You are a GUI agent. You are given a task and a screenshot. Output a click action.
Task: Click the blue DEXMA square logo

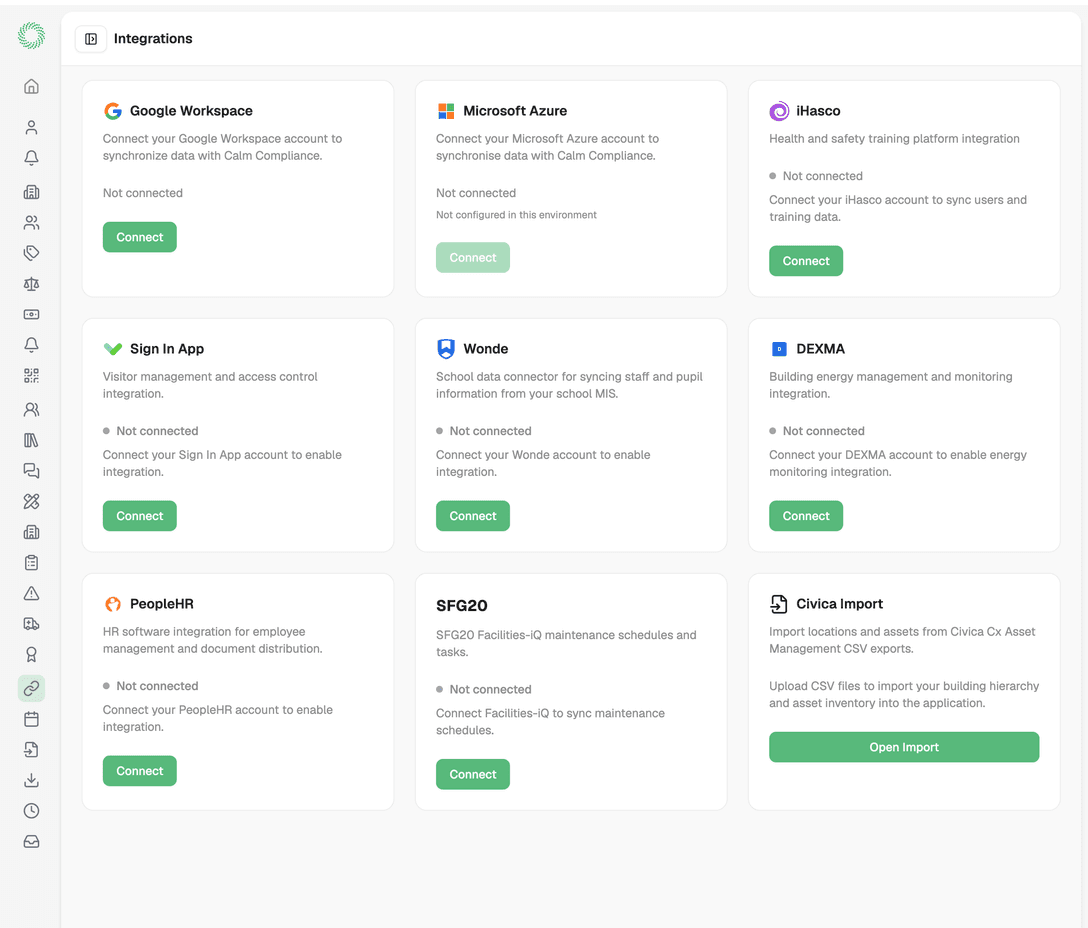click(779, 348)
